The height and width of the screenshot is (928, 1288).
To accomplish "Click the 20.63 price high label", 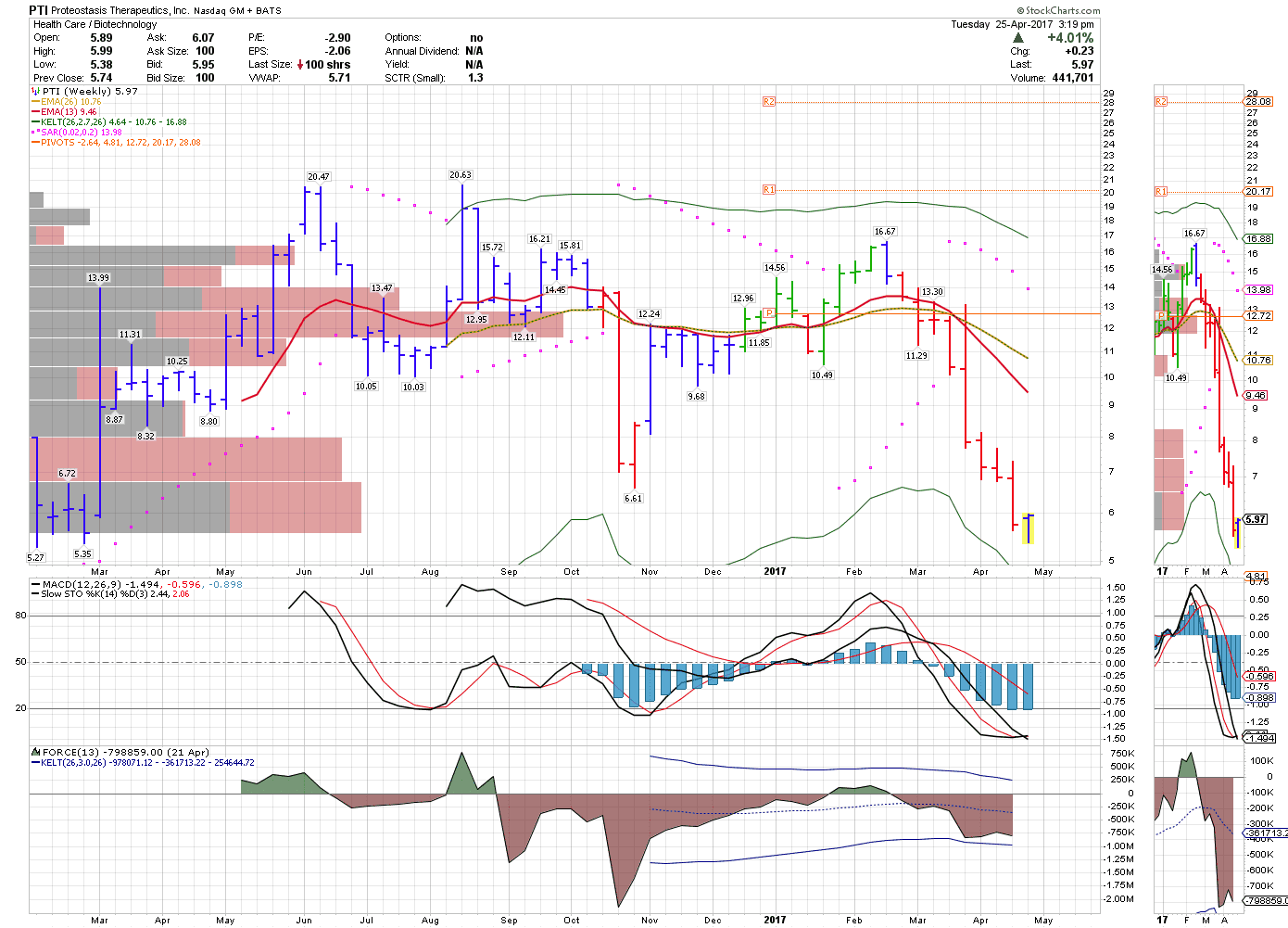I will pos(461,174).
